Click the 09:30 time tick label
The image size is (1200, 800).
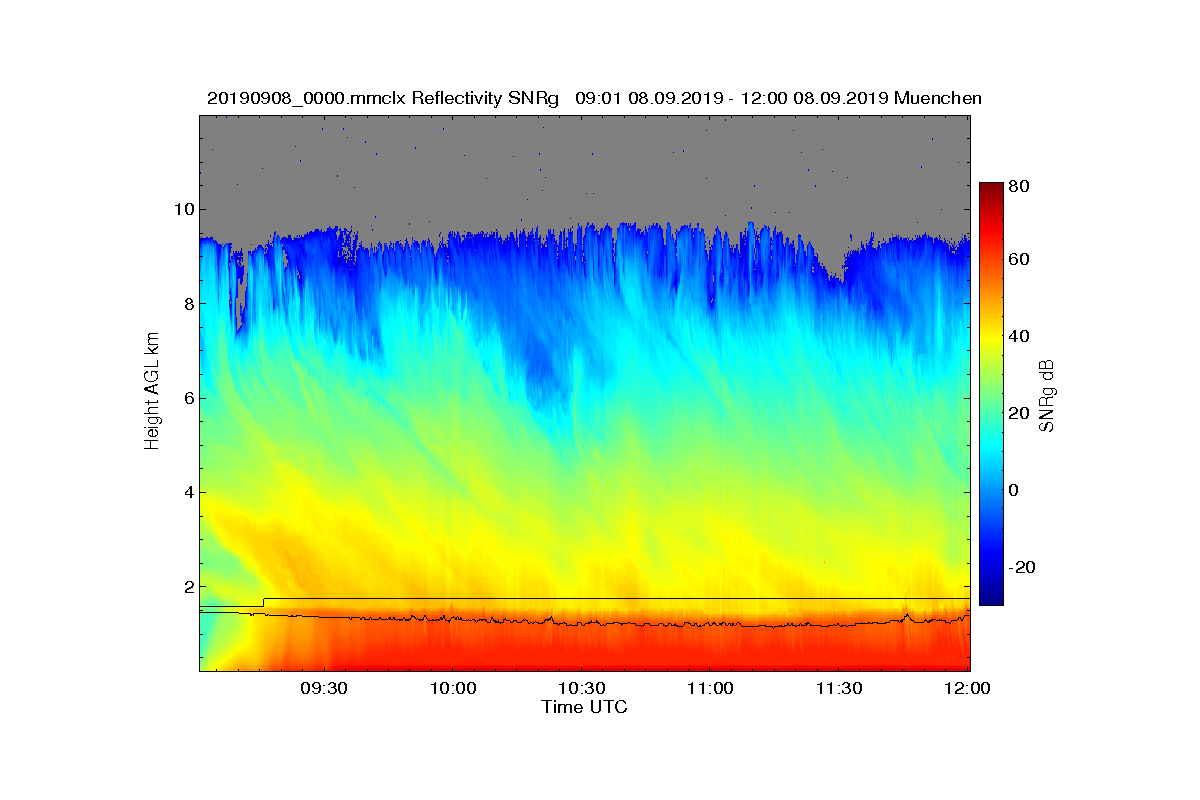[x=323, y=689]
